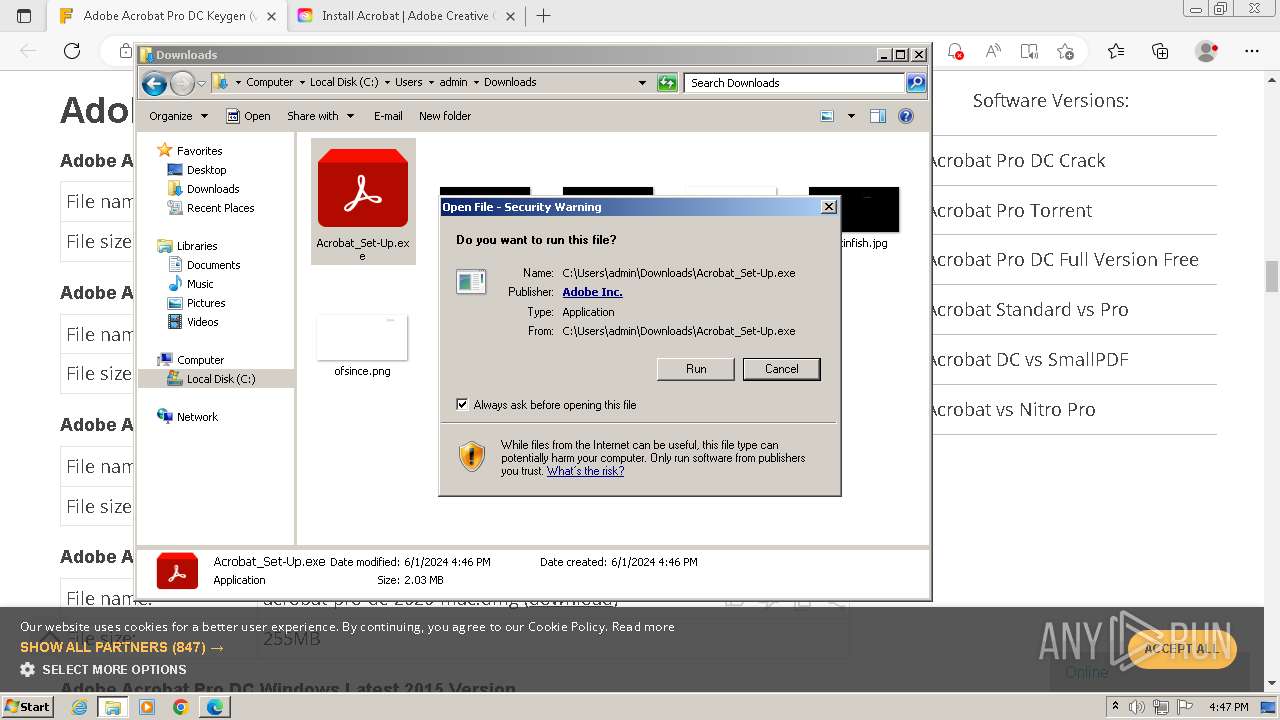Expand SELECT MORE OPTIONS for cookies
1280x720 pixels.
[x=104, y=669]
